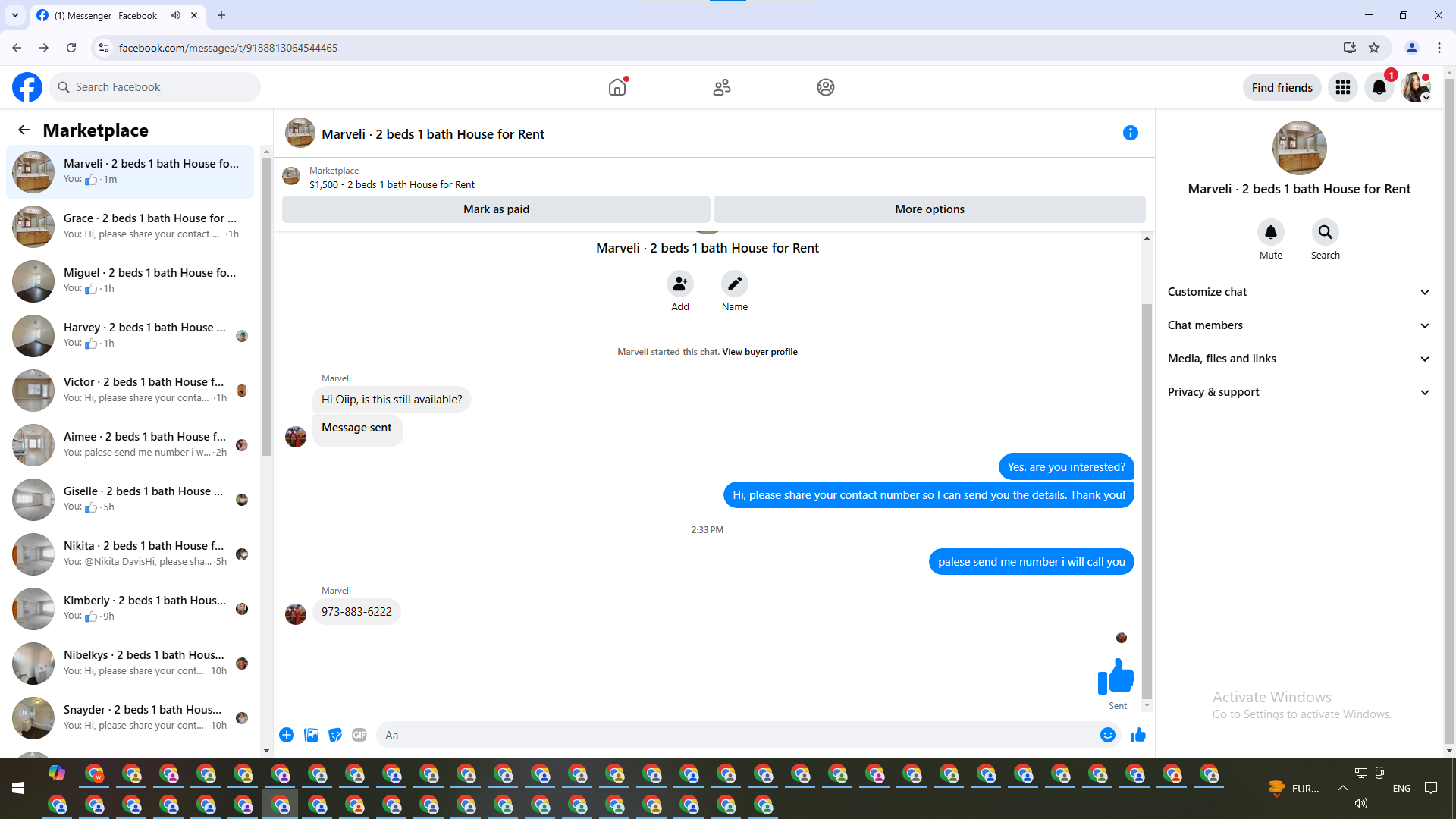Expand the Chat members section
The image size is (1456, 819).
point(1298,325)
